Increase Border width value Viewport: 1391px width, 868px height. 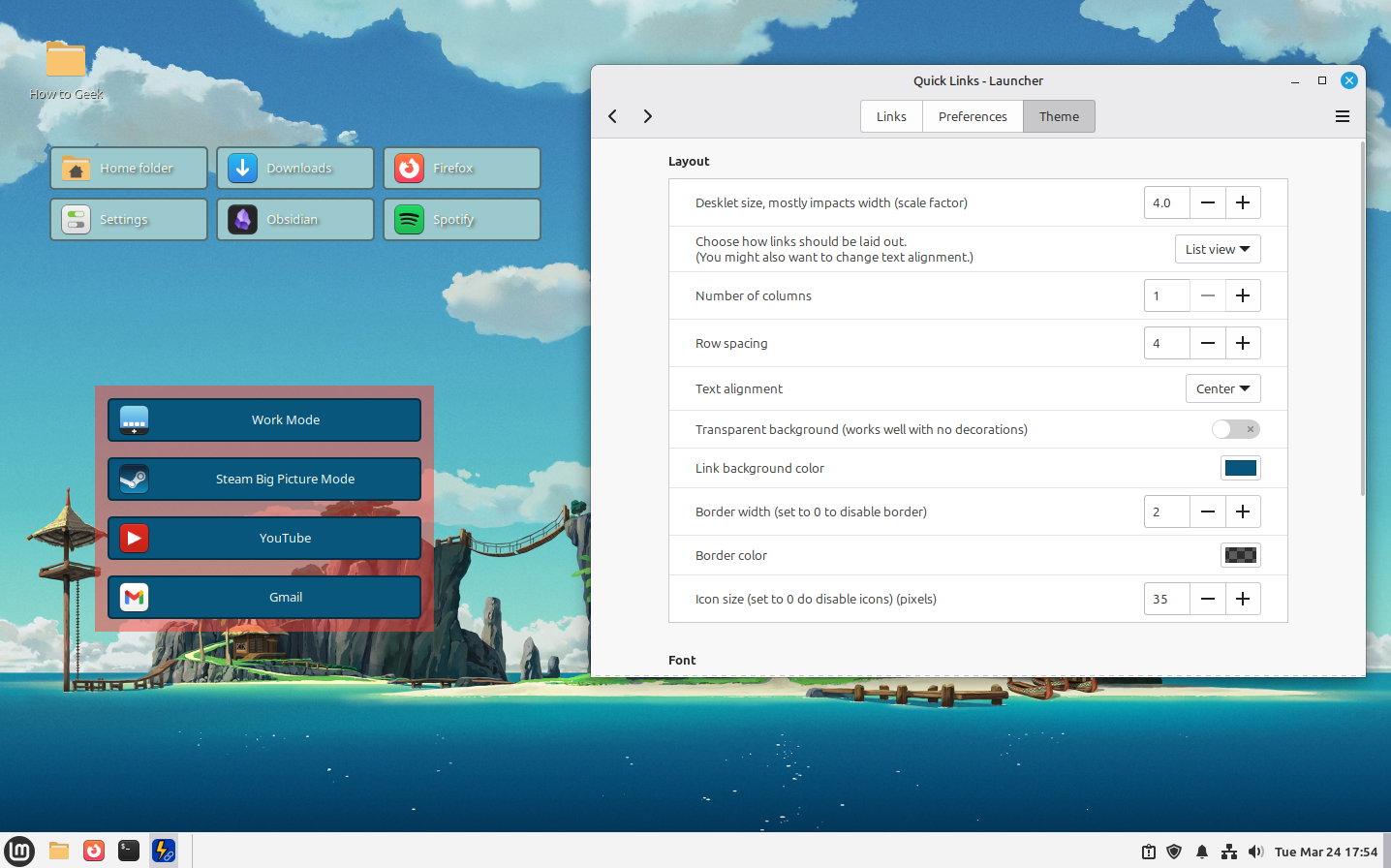point(1243,511)
